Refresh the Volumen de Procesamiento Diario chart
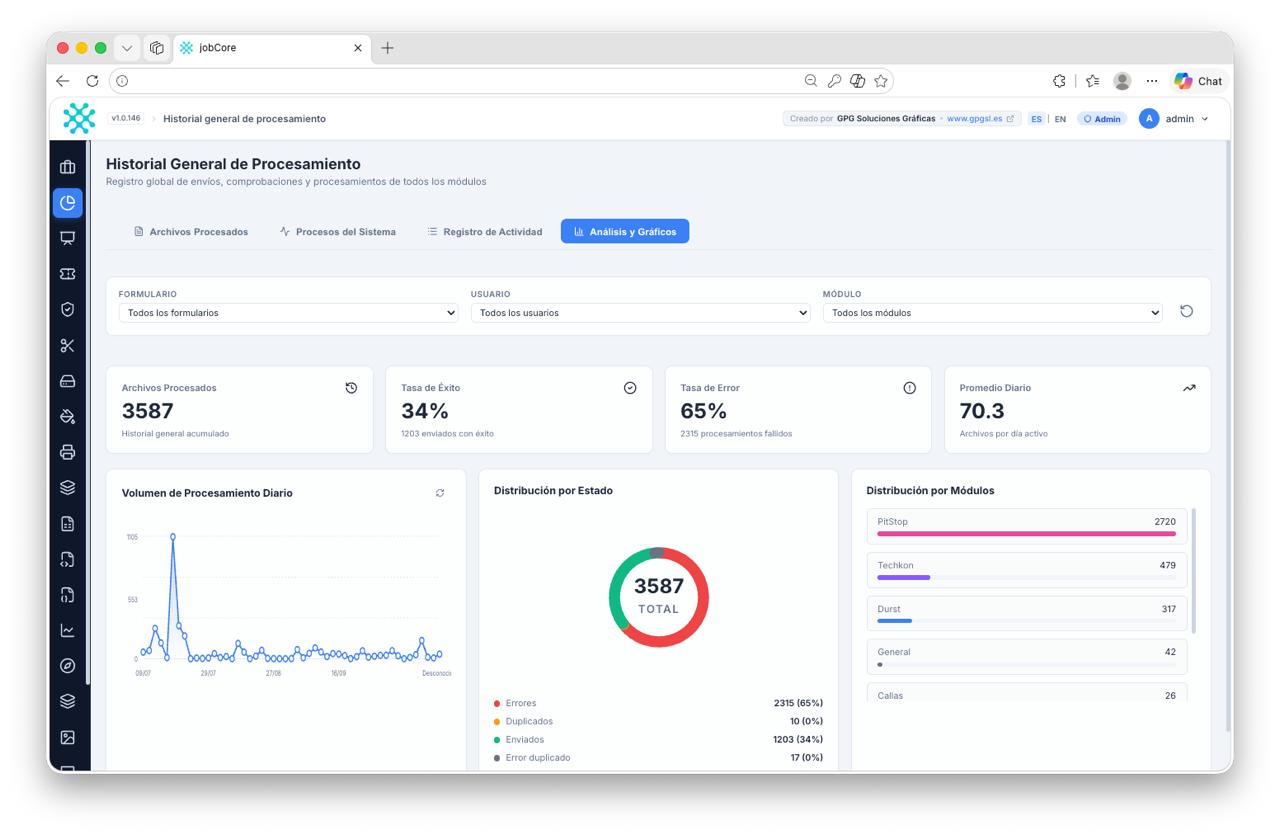 point(440,493)
